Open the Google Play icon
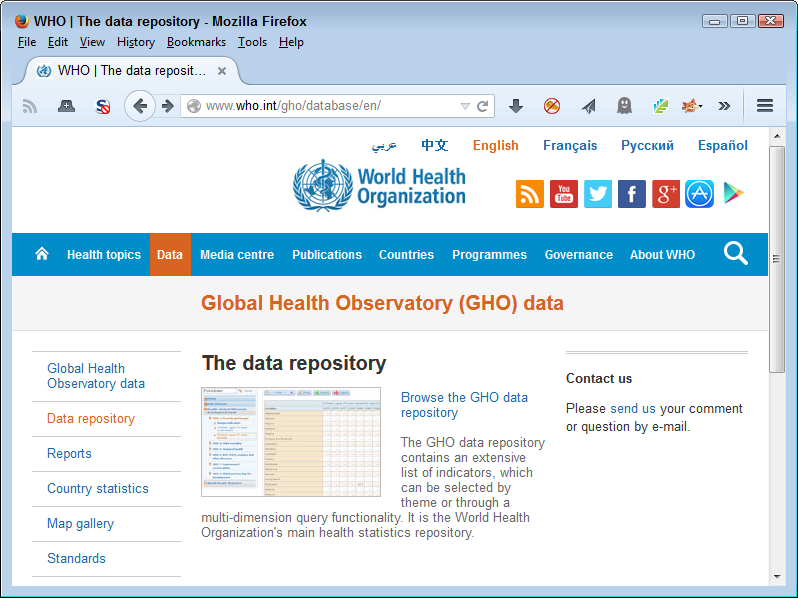 point(733,193)
